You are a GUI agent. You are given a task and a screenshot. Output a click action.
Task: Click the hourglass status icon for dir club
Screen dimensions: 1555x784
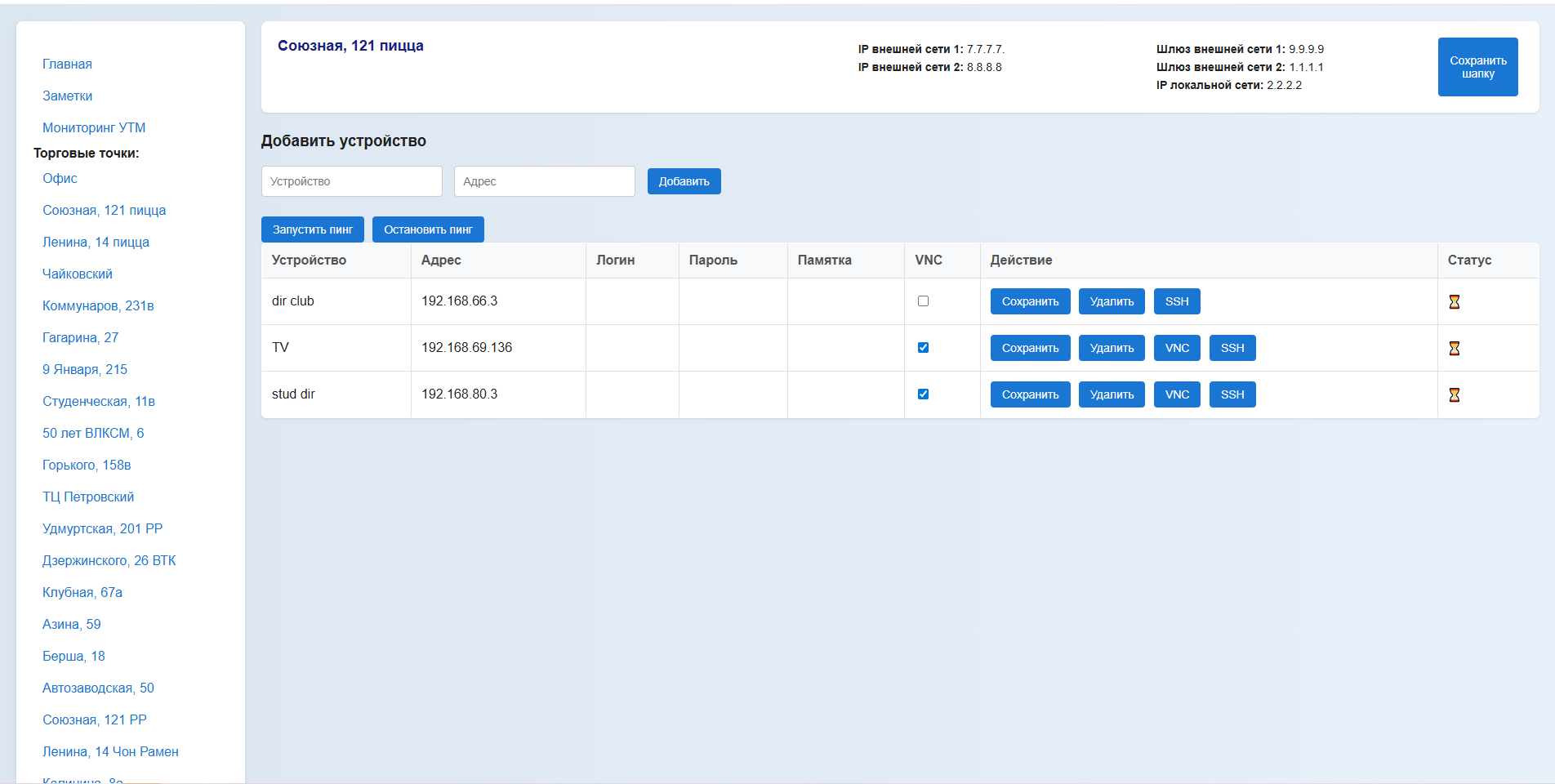pyautogui.click(x=1454, y=301)
